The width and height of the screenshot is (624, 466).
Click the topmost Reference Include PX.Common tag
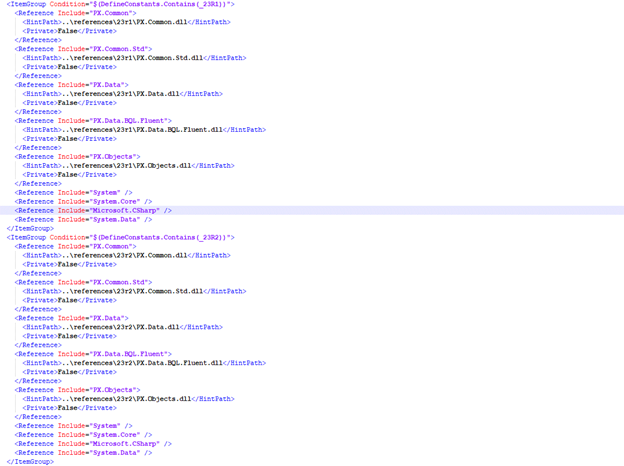tap(75, 13)
